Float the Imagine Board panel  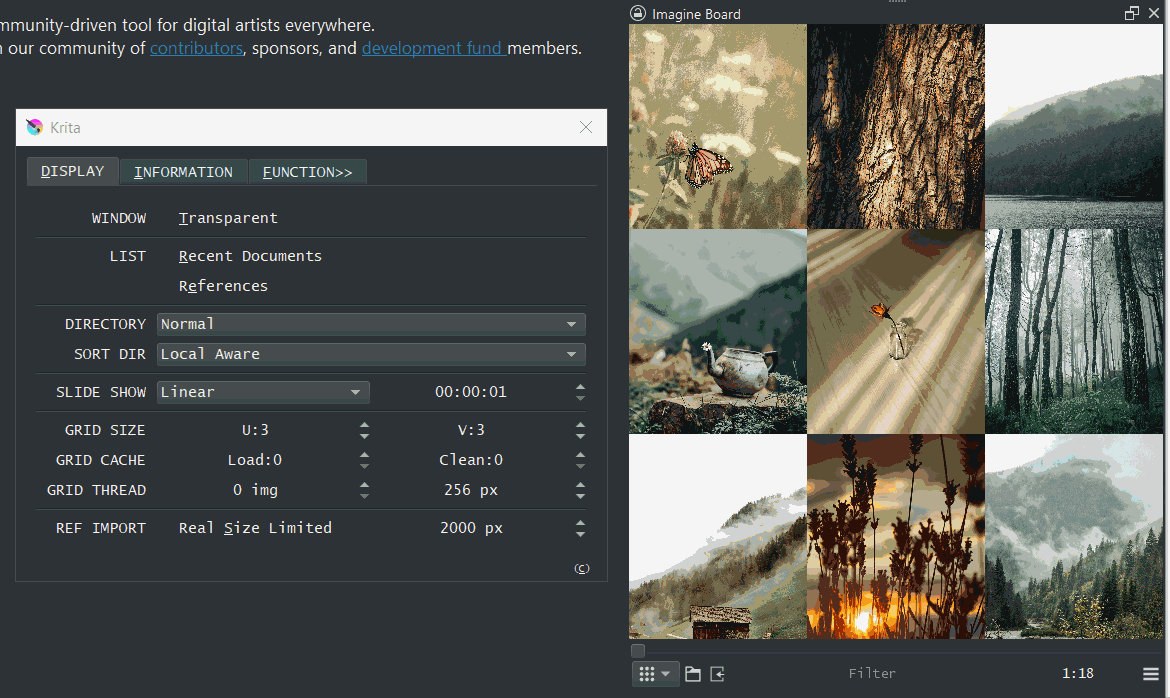[x=1131, y=13]
